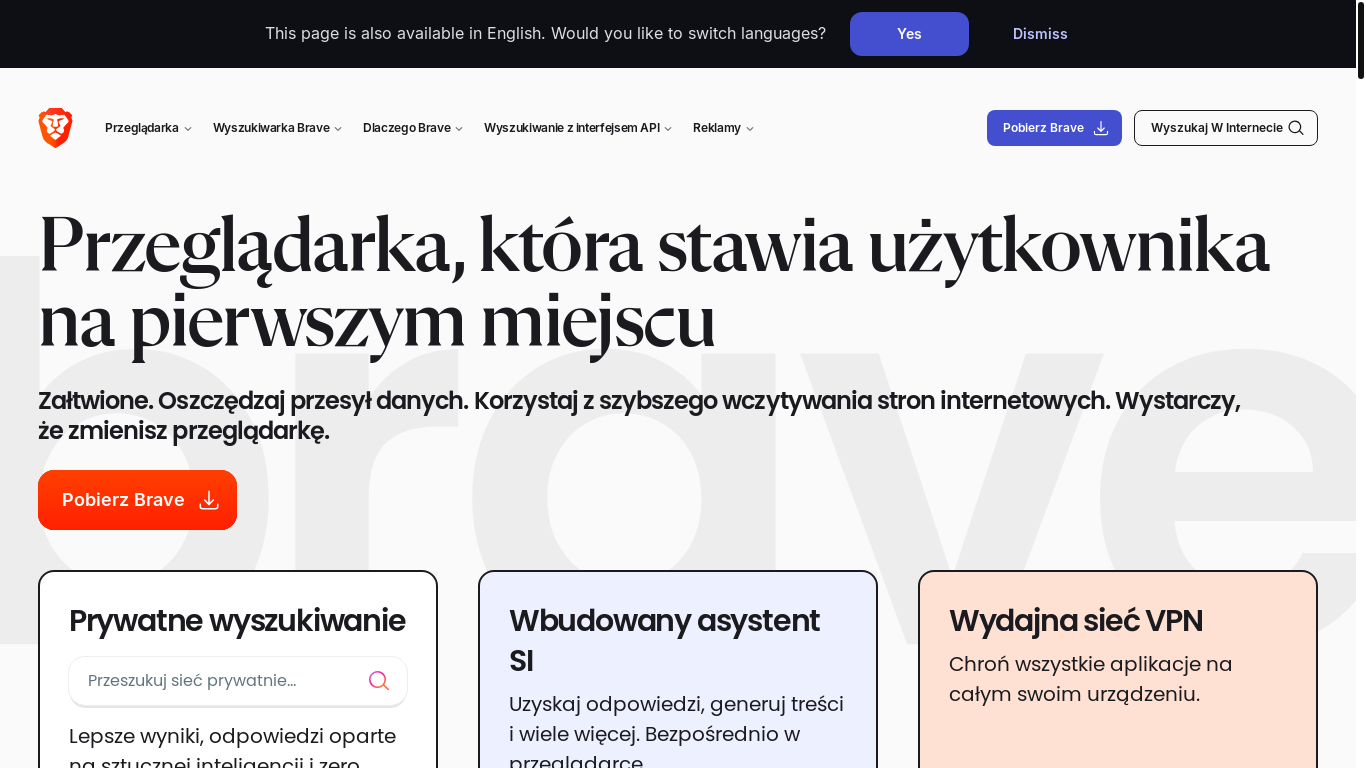1366x768 pixels.
Task: Click the Wyszukaj W Internecie button
Action: point(1226,128)
